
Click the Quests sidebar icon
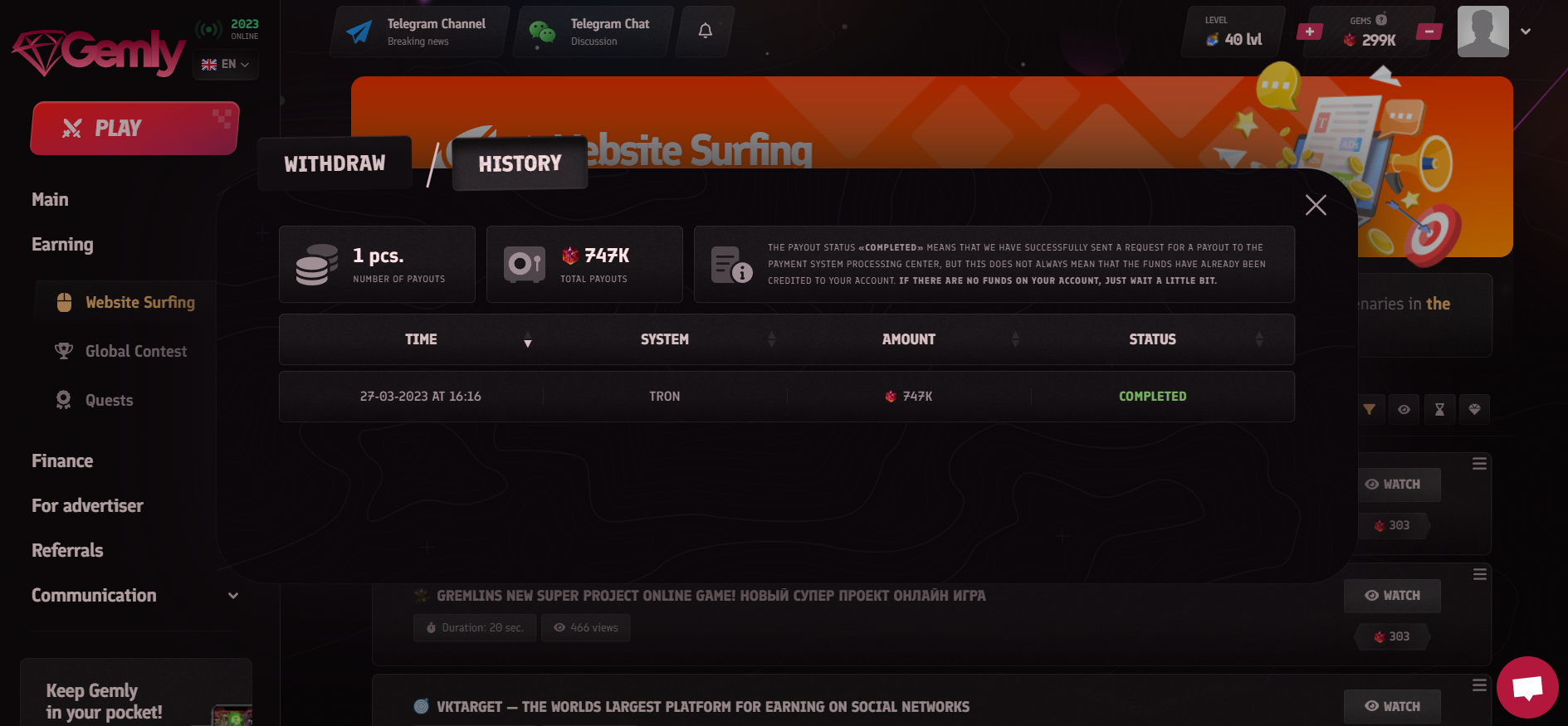pos(63,400)
